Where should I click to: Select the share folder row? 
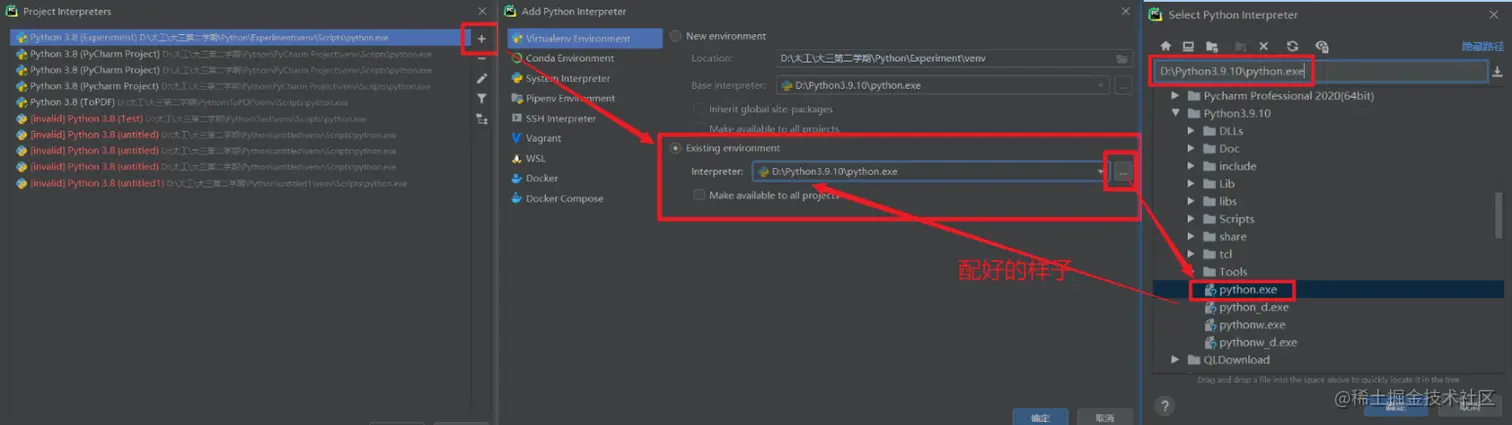click(1328, 237)
